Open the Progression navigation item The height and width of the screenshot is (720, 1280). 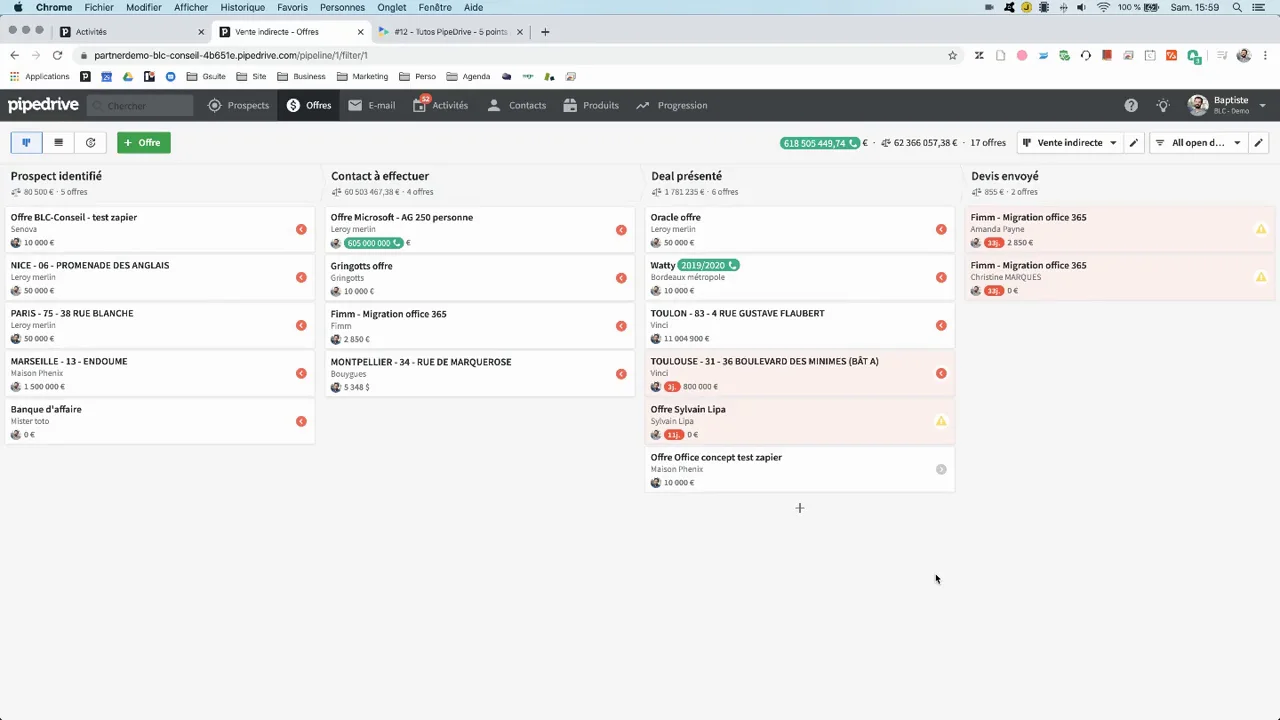pyautogui.click(x=671, y=105)
